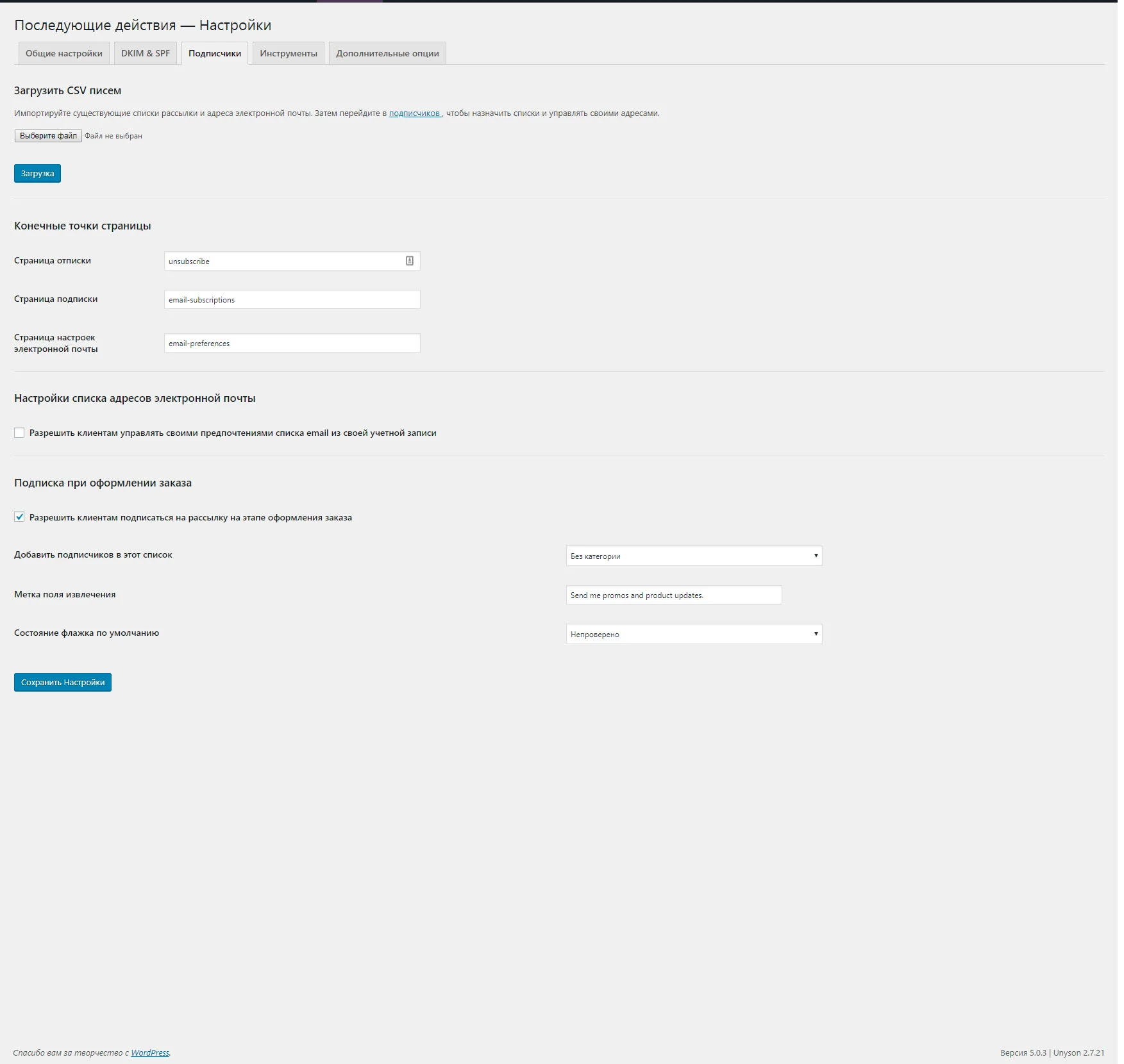Viewport: 1124px width, 1064px height.
Task: Open the 'Без категории' subscriber list dropdown
Action: [x=694, y=556]
